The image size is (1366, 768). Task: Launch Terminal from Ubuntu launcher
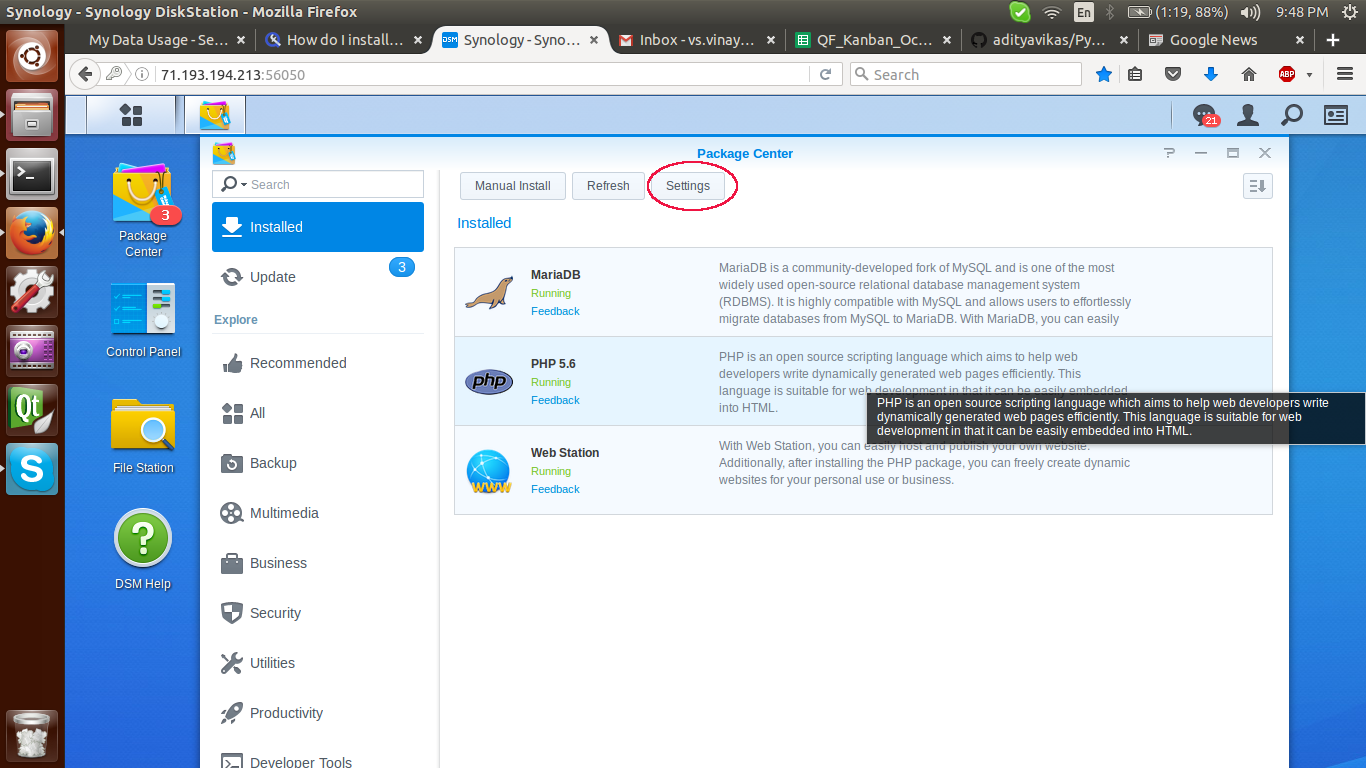[x=32, y=173]
